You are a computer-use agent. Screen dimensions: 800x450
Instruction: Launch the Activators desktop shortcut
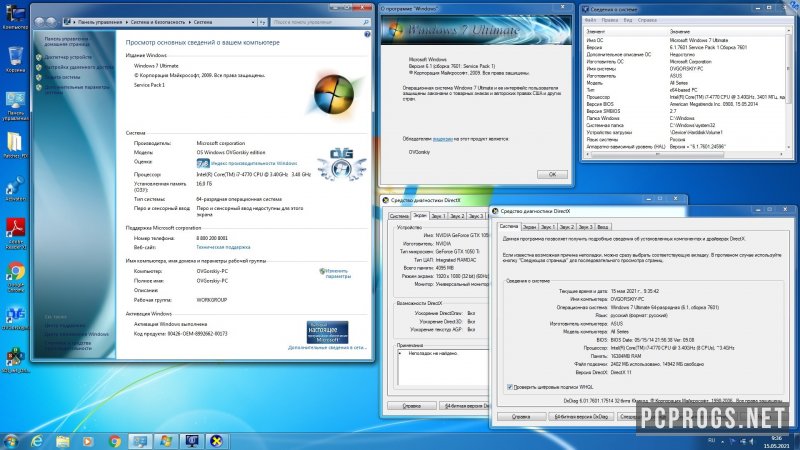coord(15,189)
